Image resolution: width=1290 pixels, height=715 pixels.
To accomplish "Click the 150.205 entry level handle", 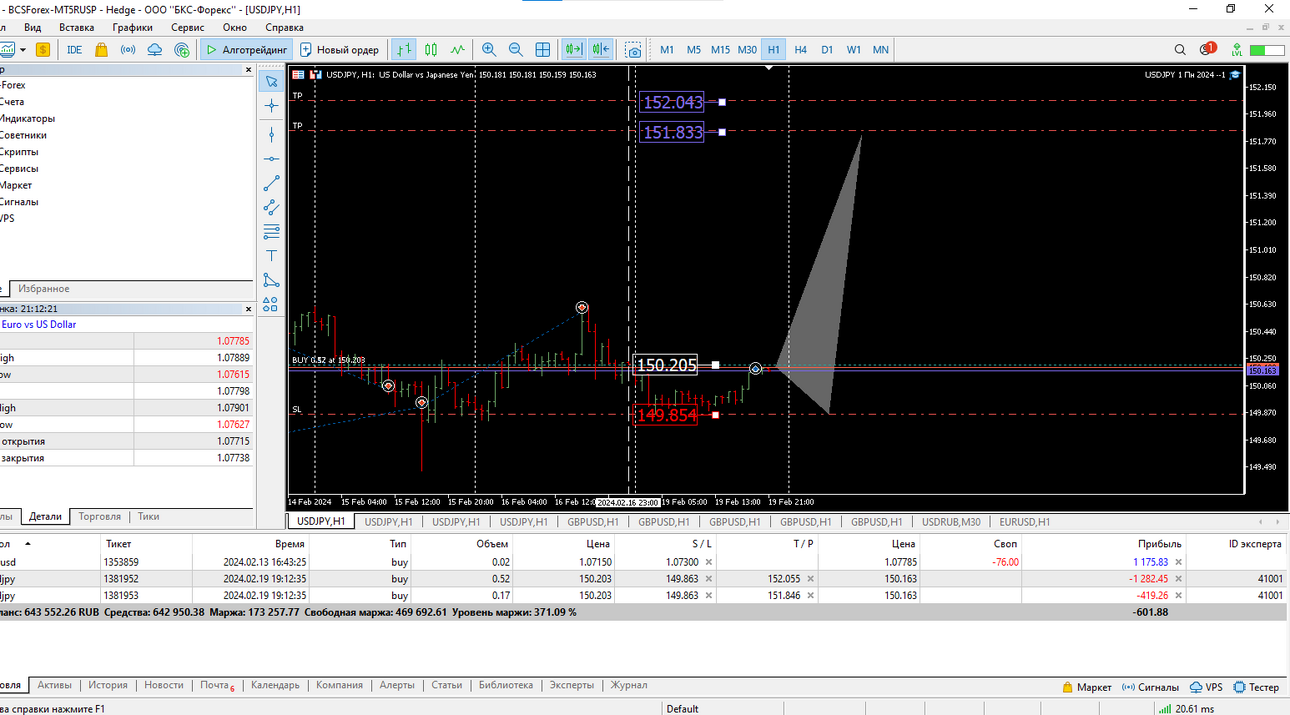I will 716,365.
